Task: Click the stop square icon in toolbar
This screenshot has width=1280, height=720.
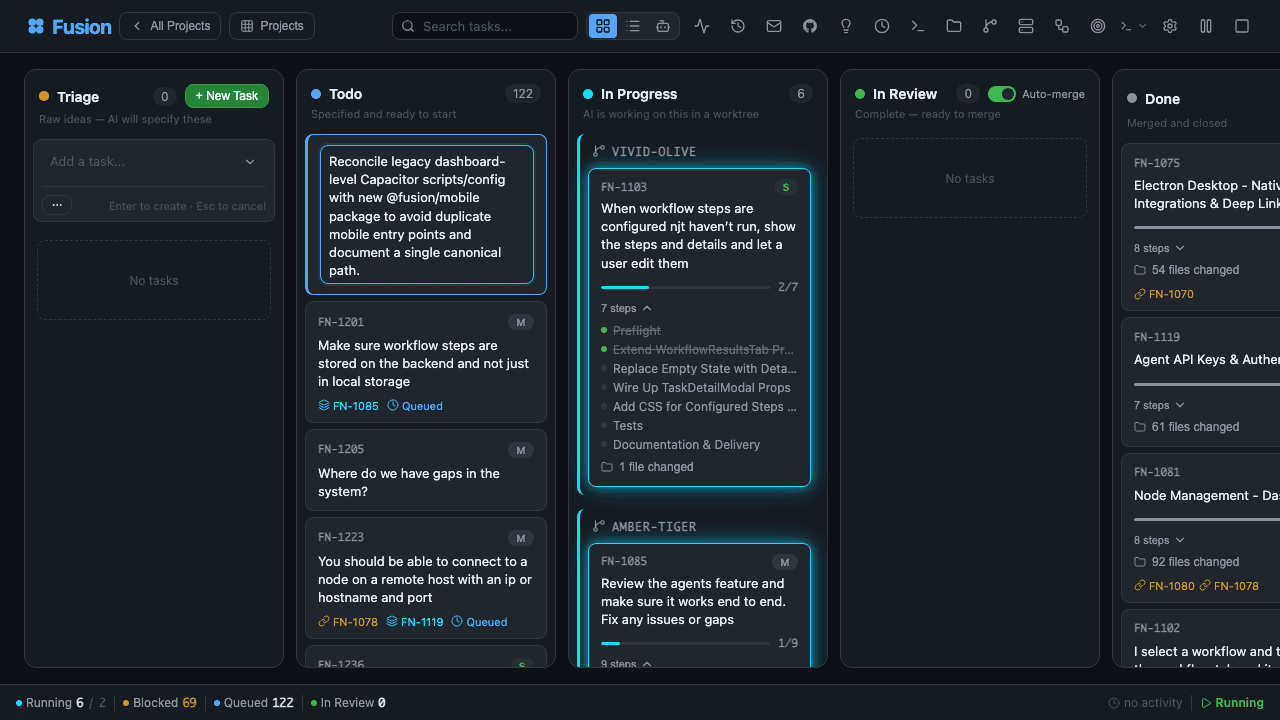Action: [x=1242, y=26]
